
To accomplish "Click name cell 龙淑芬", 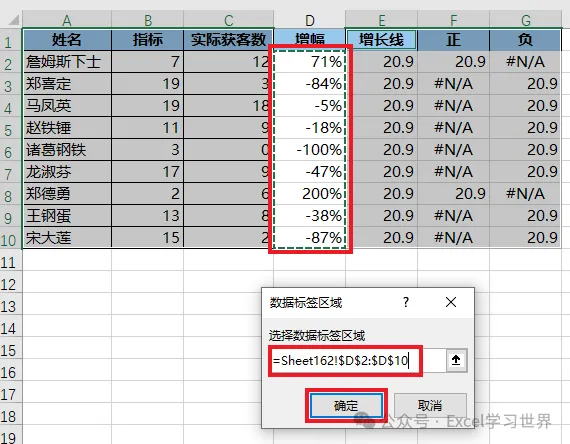I will point(67,172).
